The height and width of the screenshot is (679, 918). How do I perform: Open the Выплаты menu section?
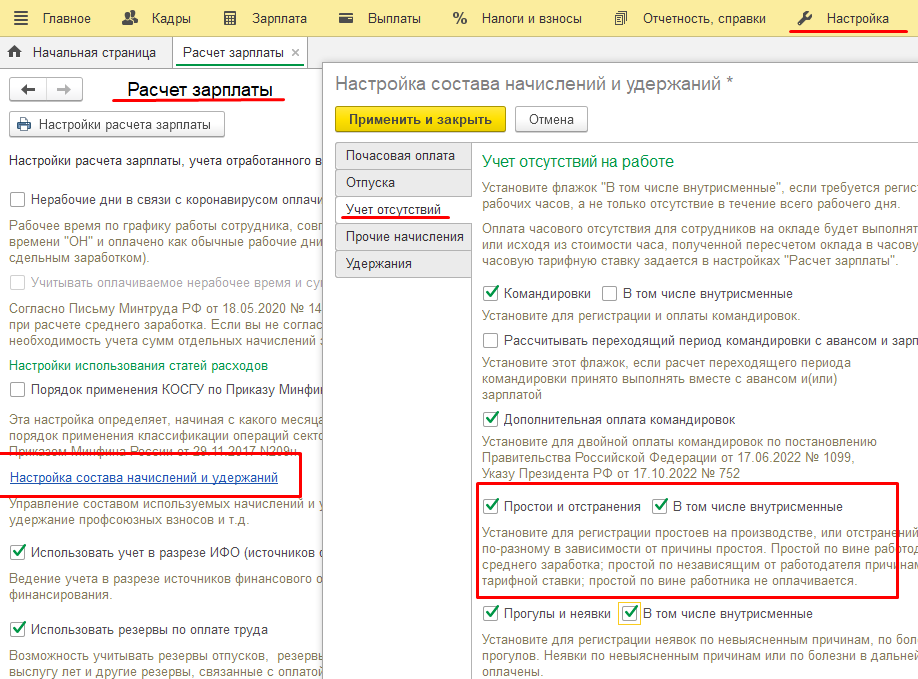tap(394, 19)
